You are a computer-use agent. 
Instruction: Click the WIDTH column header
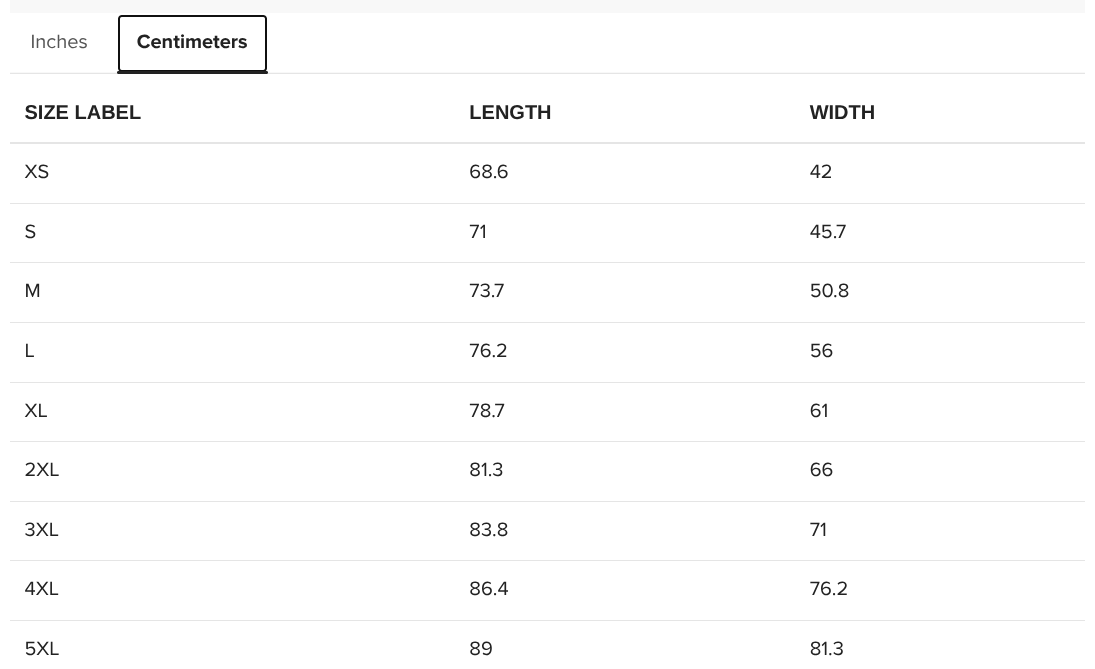[842, 112]
